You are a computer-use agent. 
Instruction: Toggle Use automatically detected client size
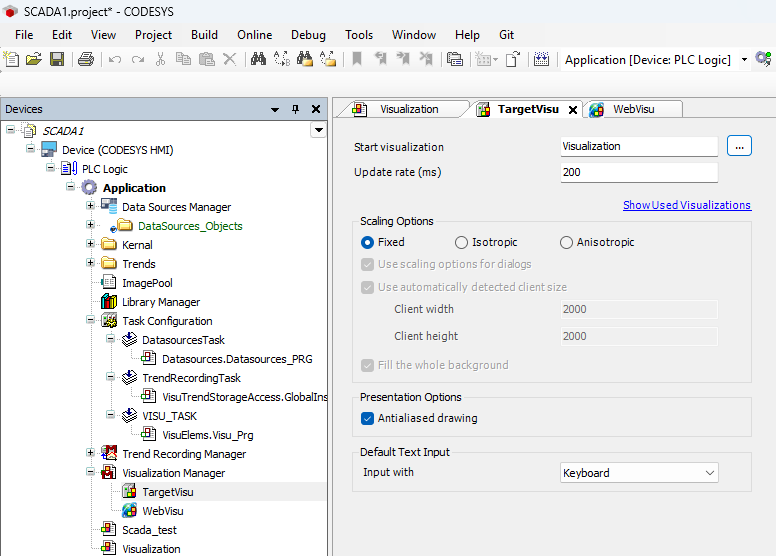point(367,287)
